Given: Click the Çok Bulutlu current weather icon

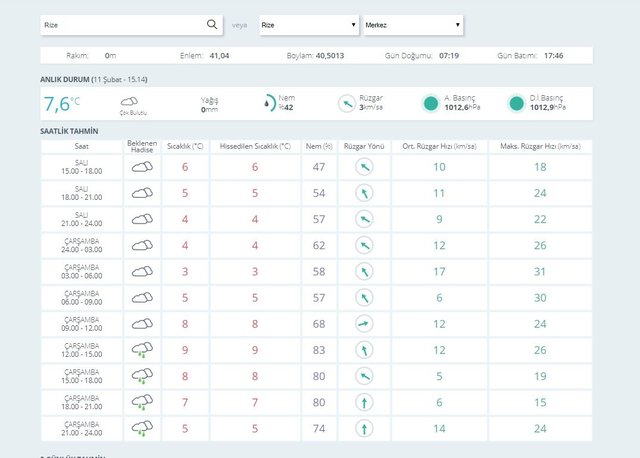Looking at the screenshot, I should [x=130, y=101].
